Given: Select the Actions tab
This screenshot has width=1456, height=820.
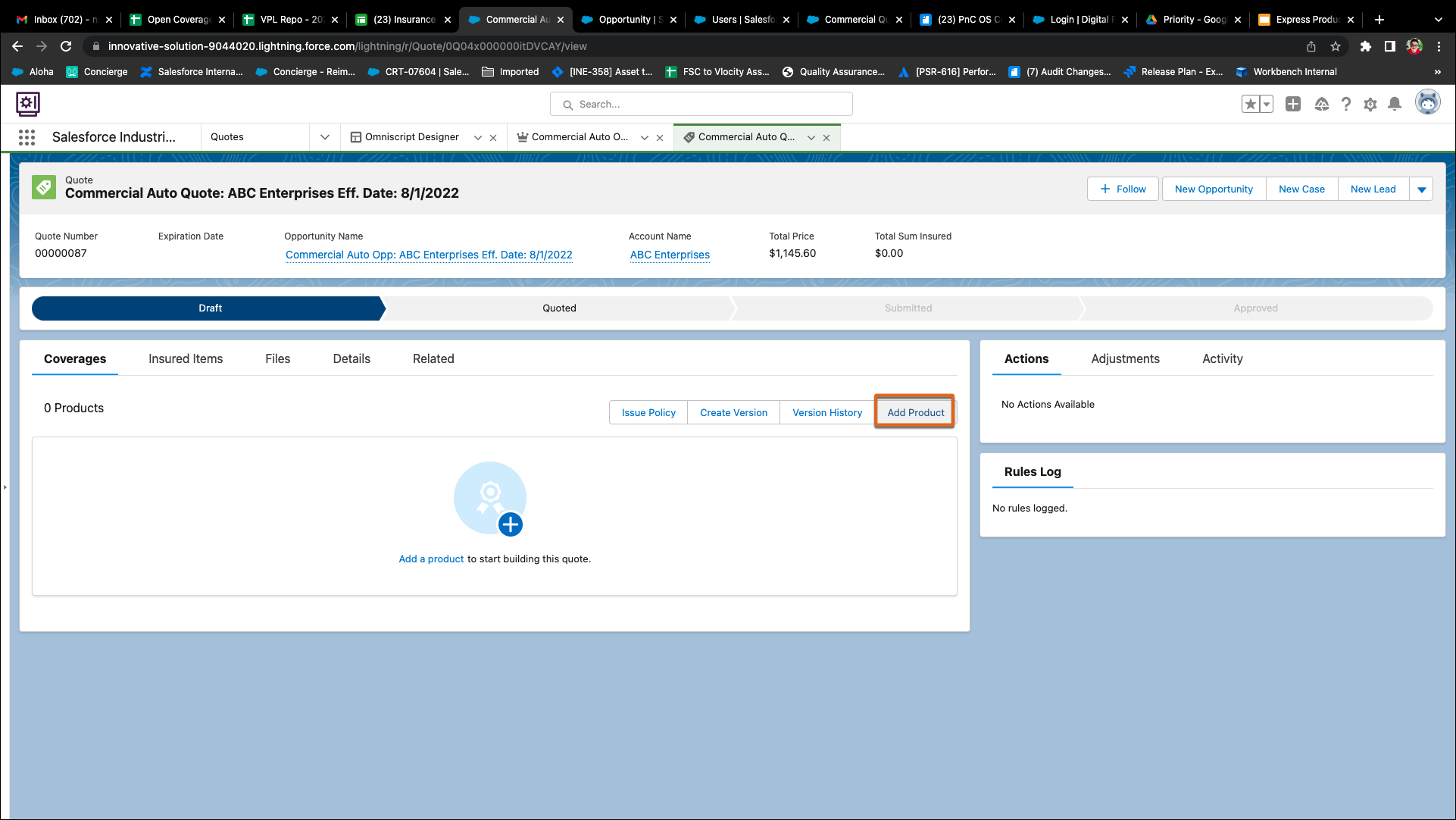Looking at the screenshot, I should coord(1026,359).
